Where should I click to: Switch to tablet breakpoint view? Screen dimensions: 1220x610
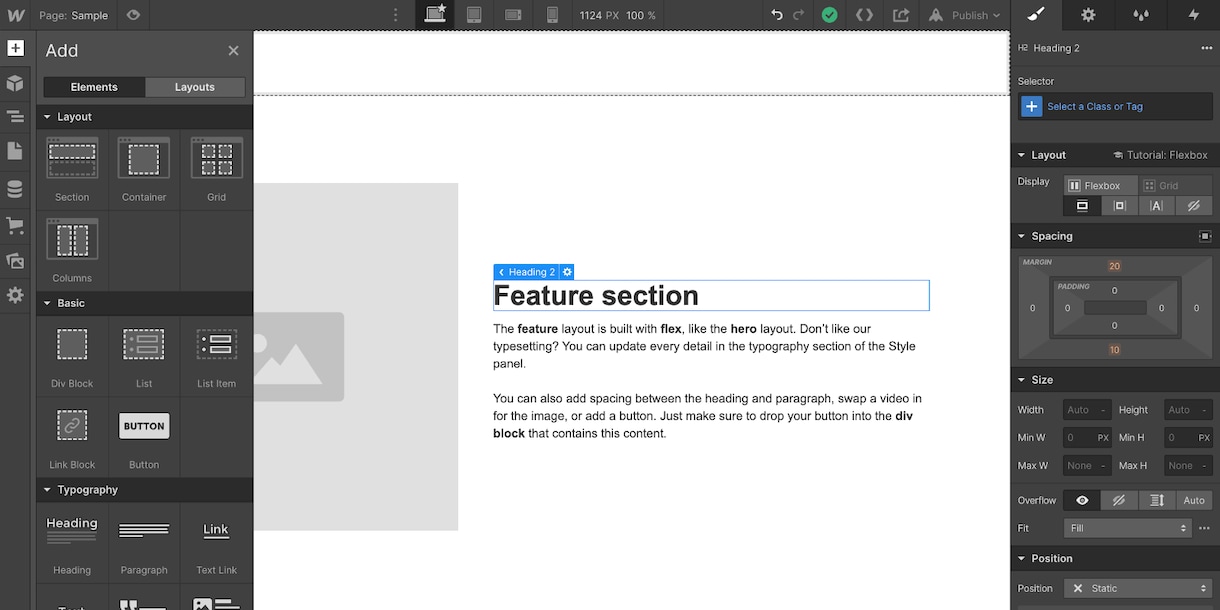tap(474, 15)
